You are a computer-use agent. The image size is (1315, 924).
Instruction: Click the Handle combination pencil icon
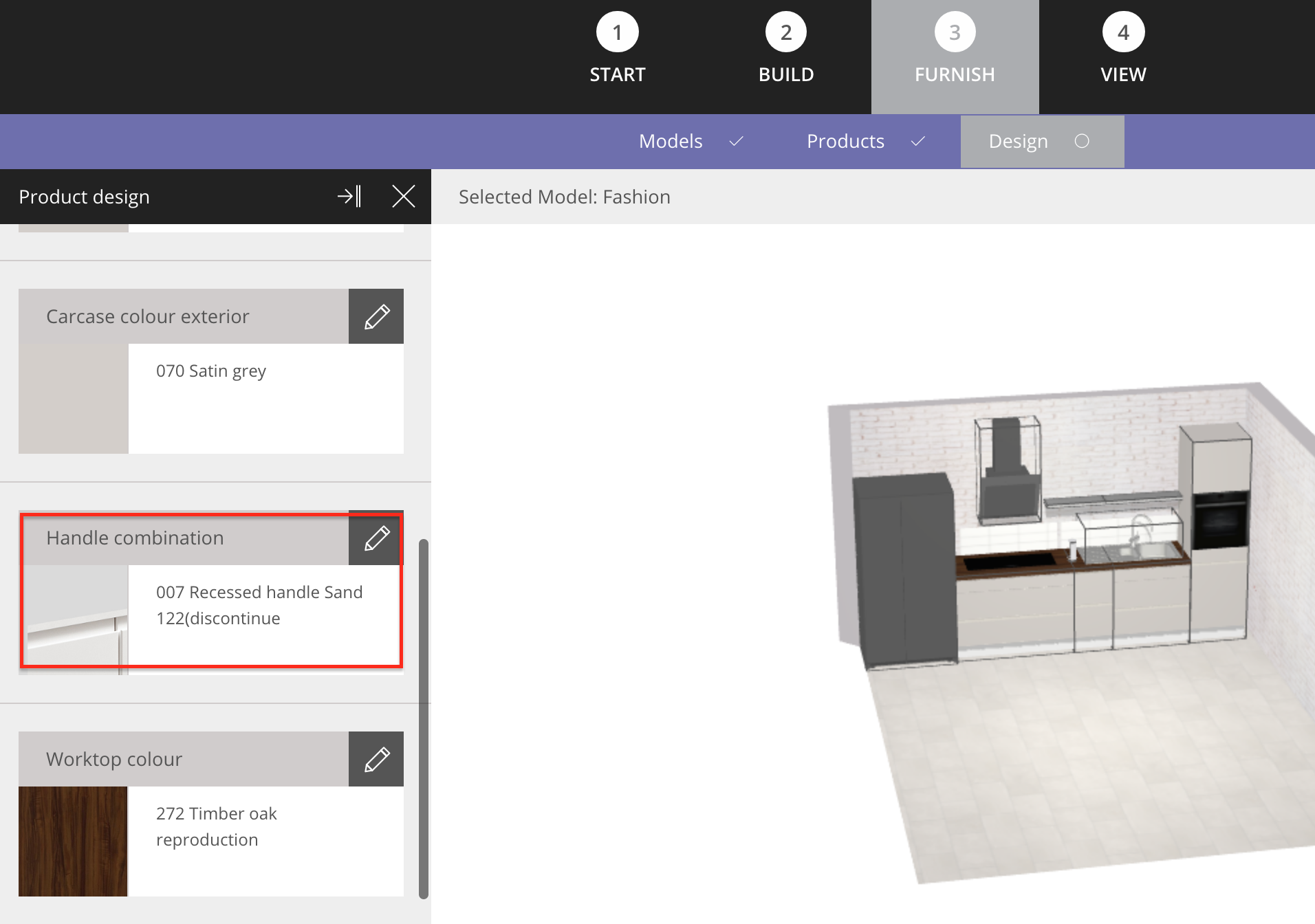(376, 538)
